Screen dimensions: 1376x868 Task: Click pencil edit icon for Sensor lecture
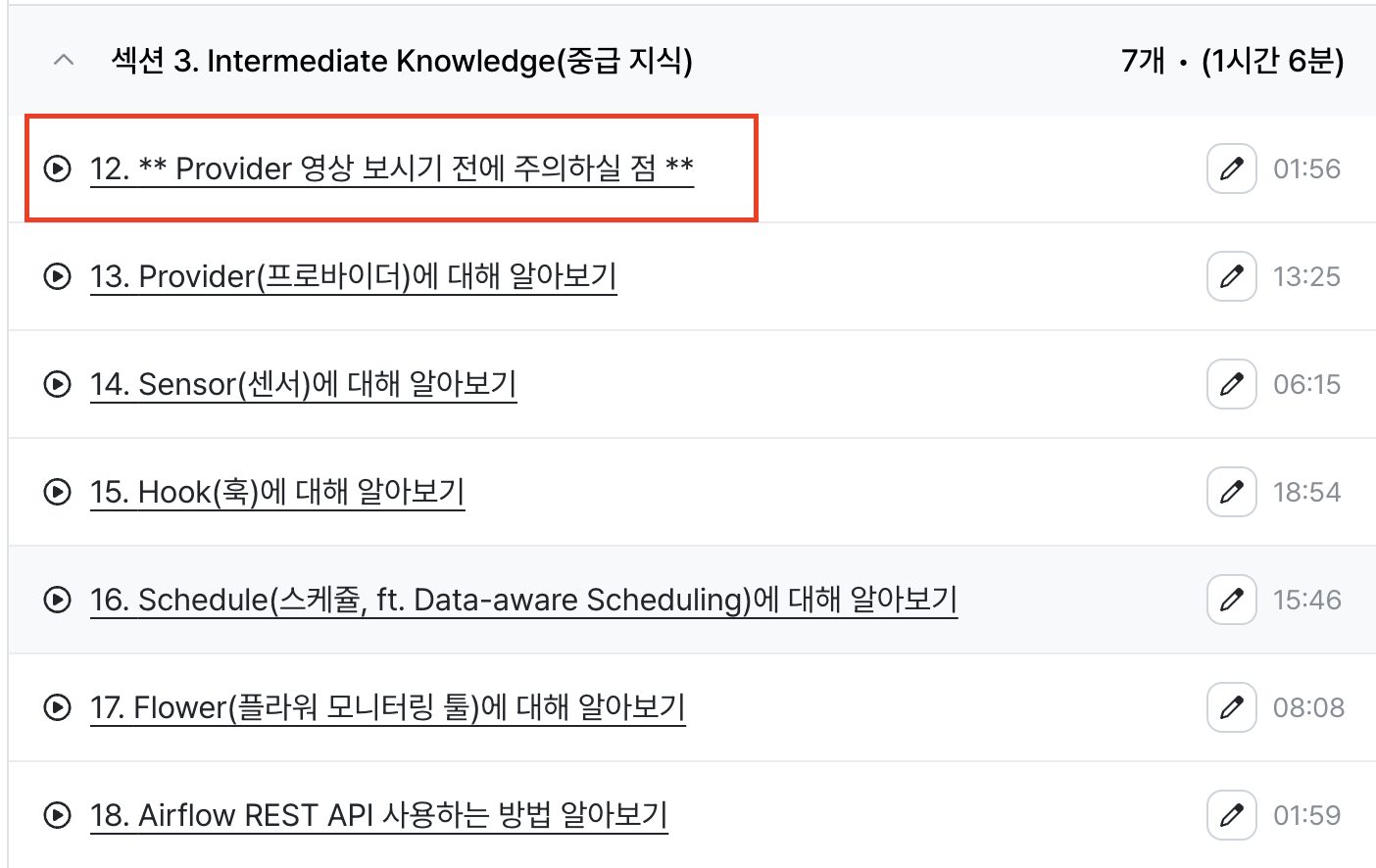point(1231,384)
